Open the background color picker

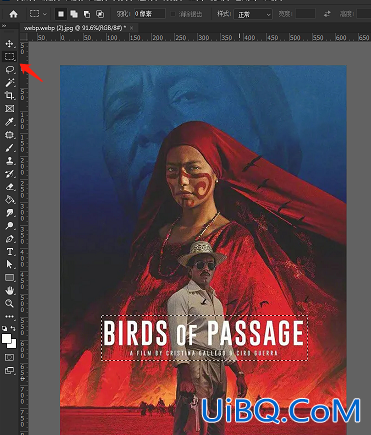(x=13, y=344)
